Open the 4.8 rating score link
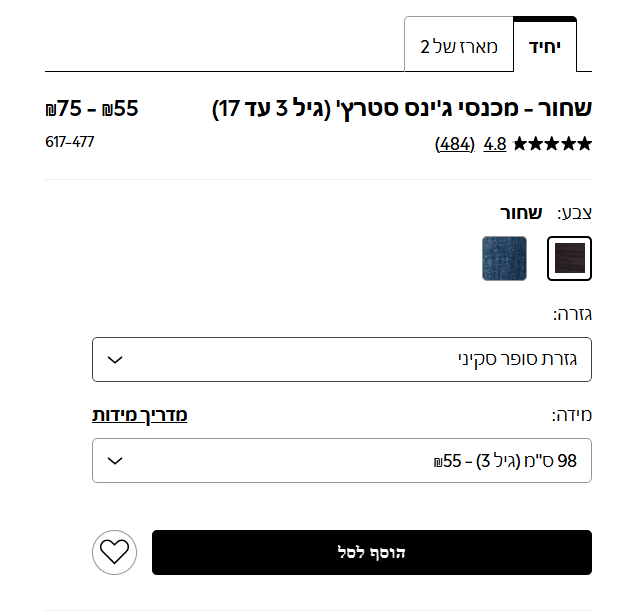The width and height of the screenshot is (644, 615). pyautogui.click(x=494, y=144)
